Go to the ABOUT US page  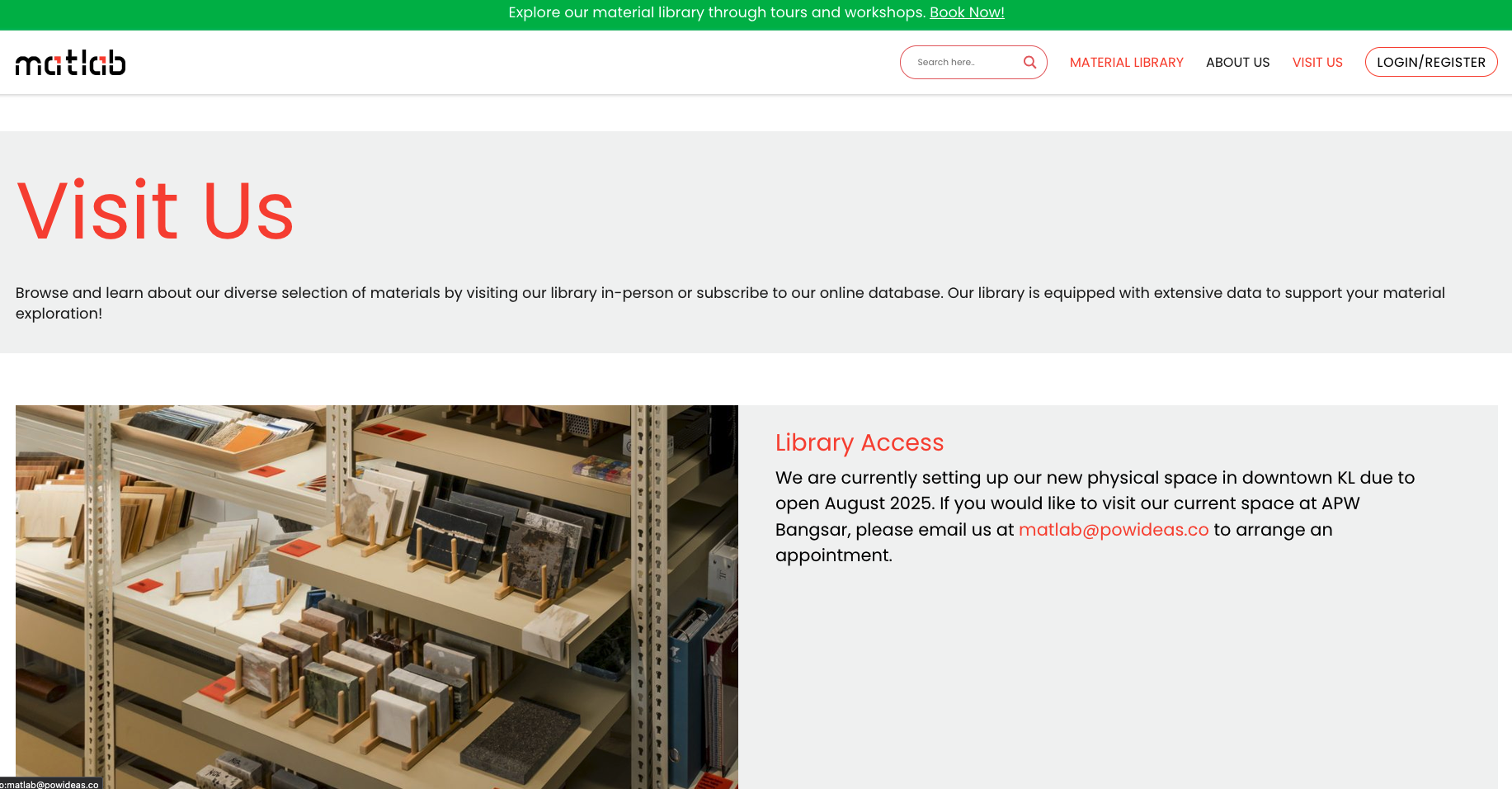tap(1237, 62)
